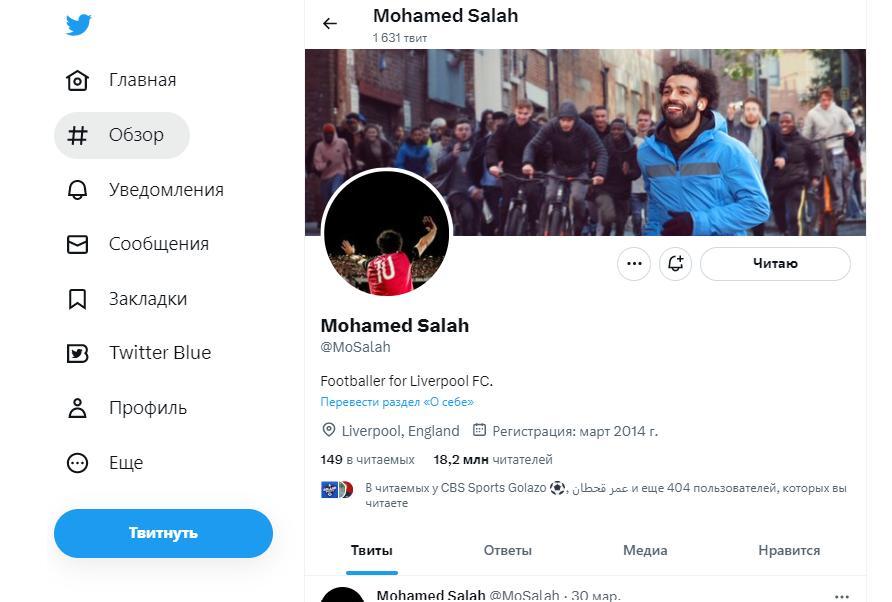The image size is (892, 602).
Task: Open the three-dot profile options menu
Action: tap(634, 263)
